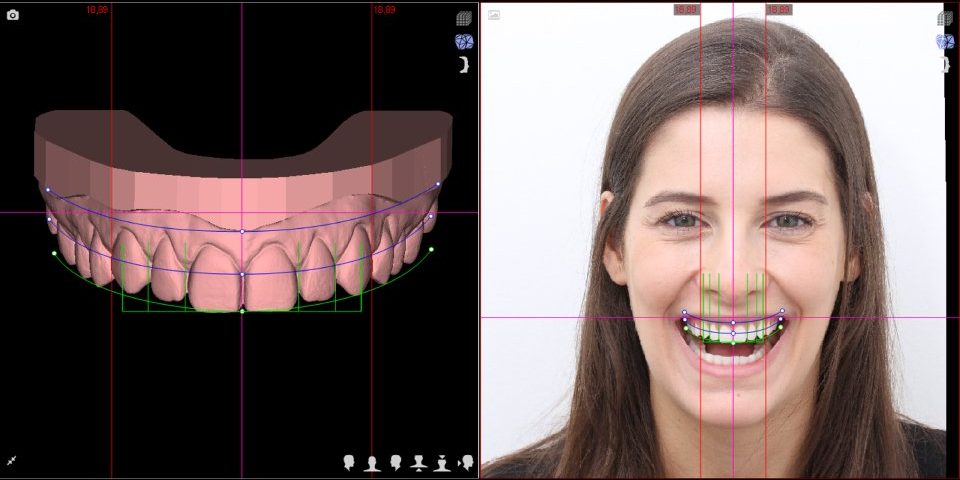Screen dimensions: 960x480
Task: Click the right 18,89 label above the photo
Action: point(779,10)
